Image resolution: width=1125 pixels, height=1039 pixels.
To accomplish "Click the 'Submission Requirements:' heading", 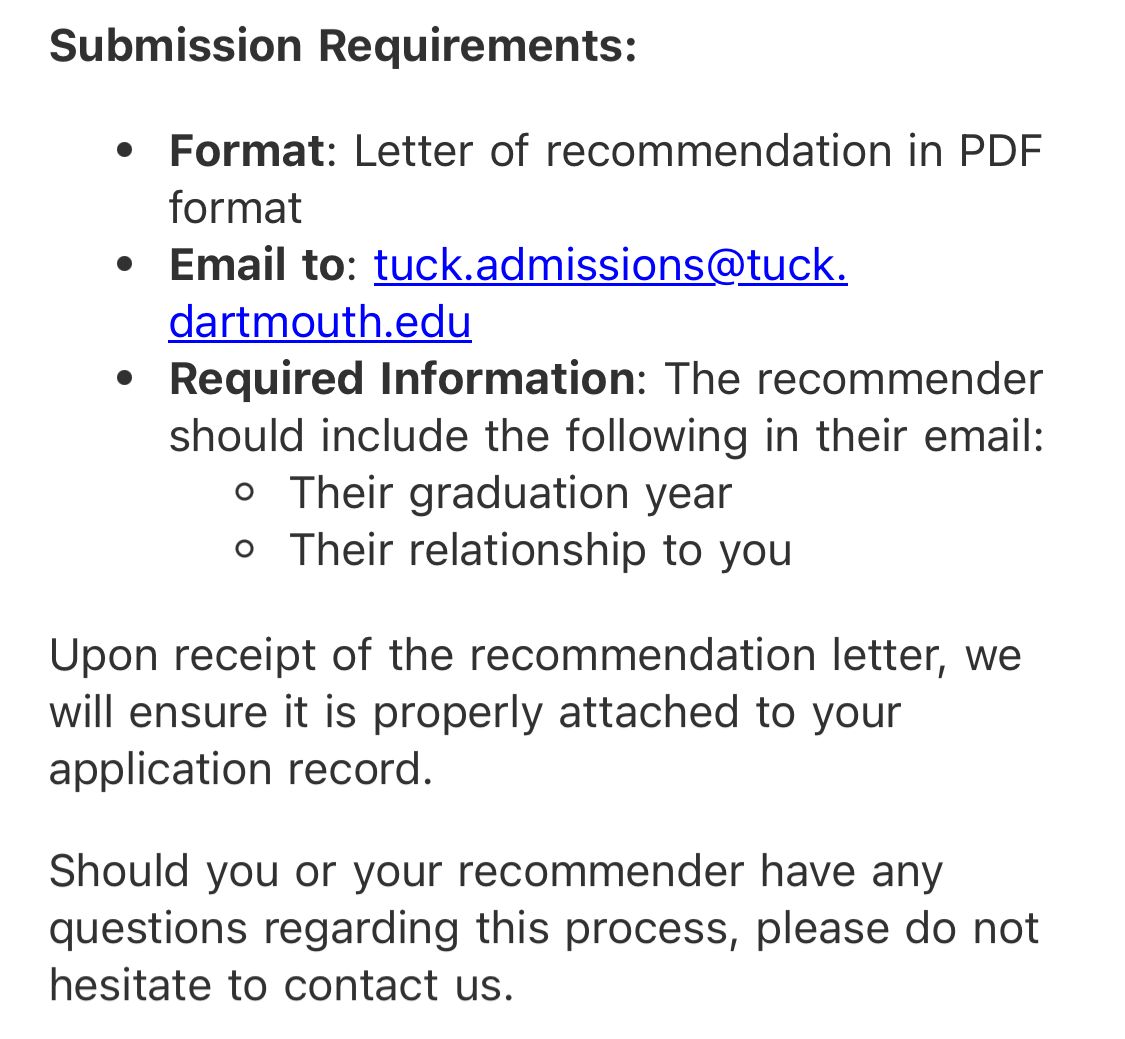I will [x=343, y=46].
